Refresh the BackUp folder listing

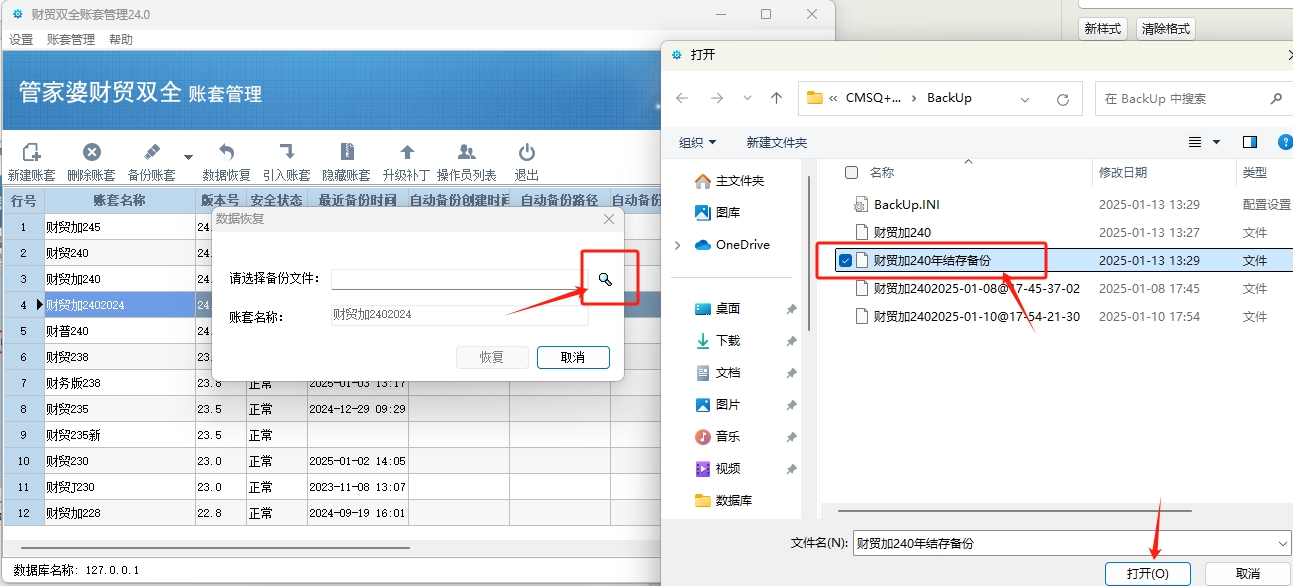[x=1063, y=99]
